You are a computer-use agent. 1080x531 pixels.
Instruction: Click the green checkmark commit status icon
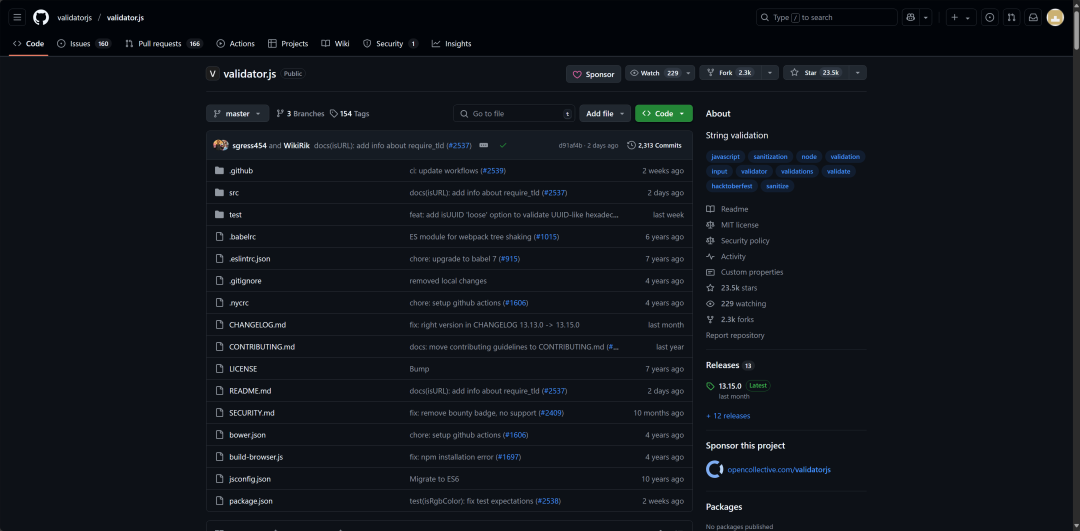pyautogui.click(x=503, y=145)
